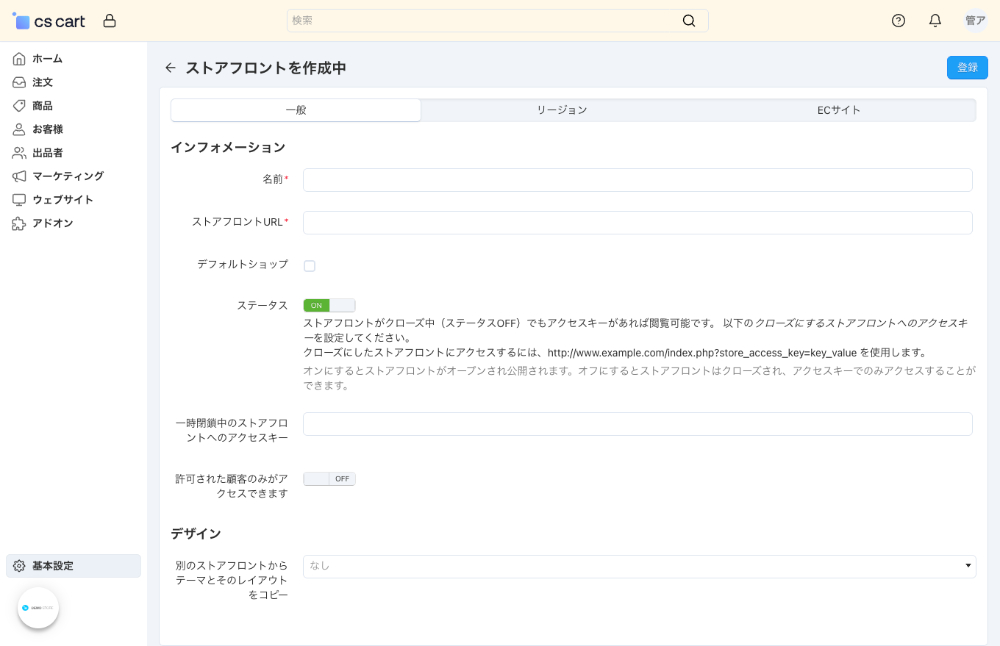Image resolution: width=1000 pixels, height=646 pixels.
Task: Click the round floating widget bottom-left
Action: pyautogui.click(x=38, y=608)
